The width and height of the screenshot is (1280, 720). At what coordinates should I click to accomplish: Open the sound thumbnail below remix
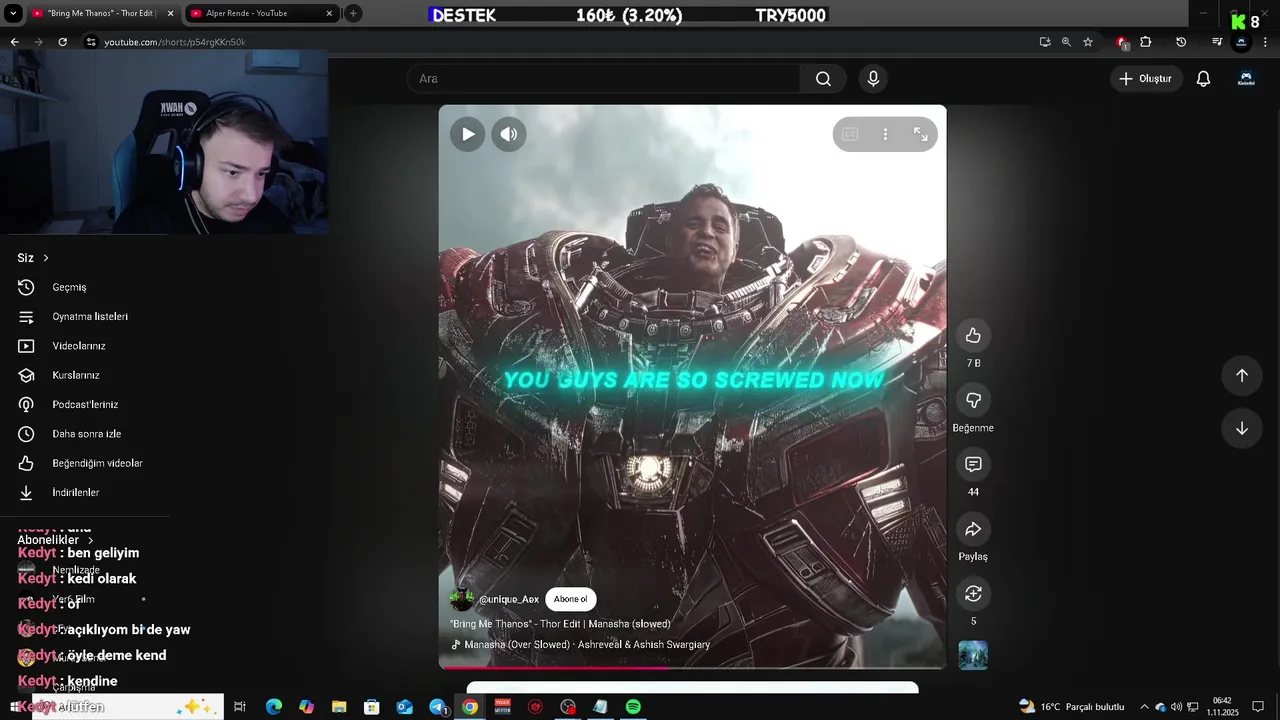[x=973, y=655]
